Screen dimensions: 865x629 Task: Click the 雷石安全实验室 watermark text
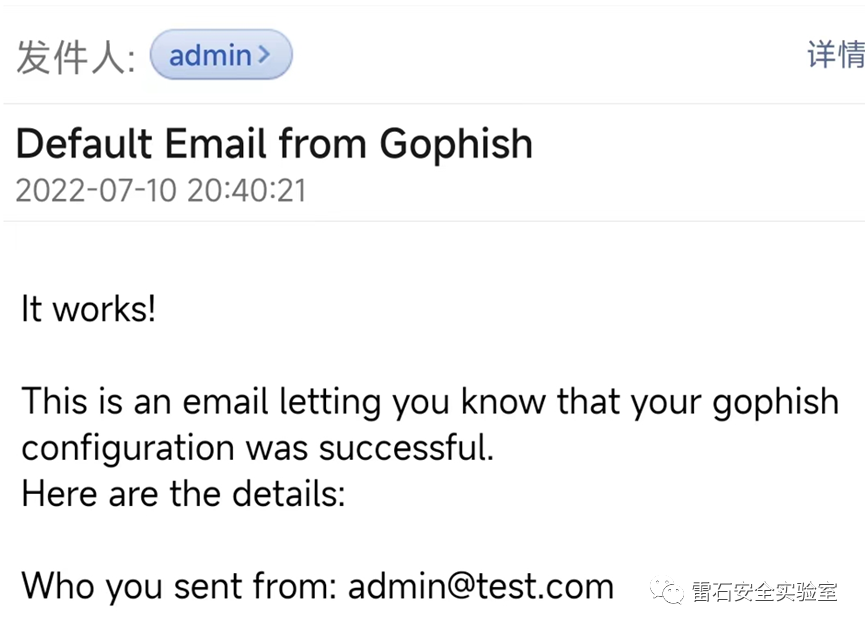pos(765,592)
